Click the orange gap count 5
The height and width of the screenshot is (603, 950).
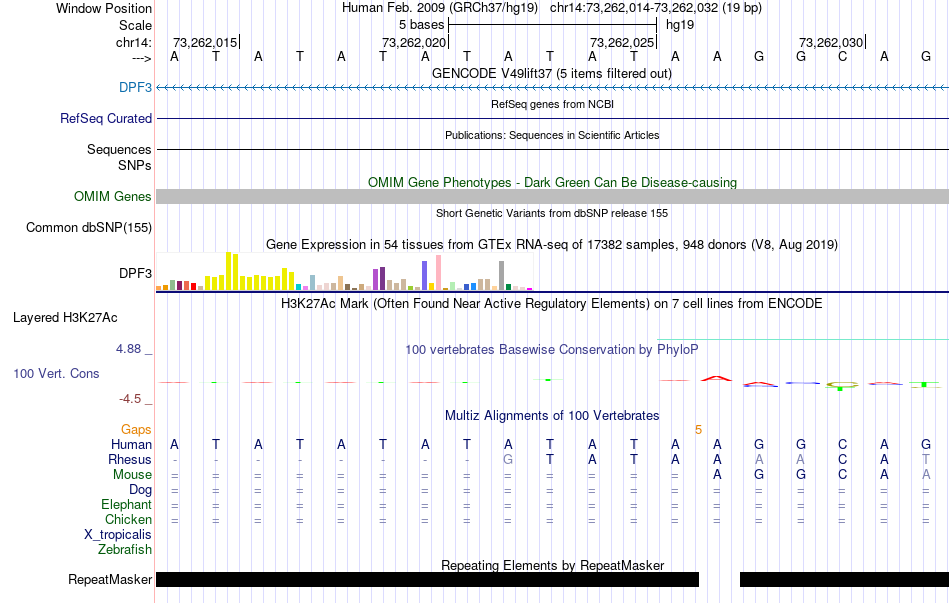[698, 430]
